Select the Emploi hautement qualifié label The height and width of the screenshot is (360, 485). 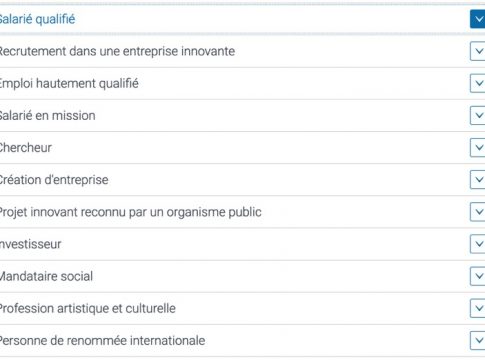tap(69, 83)
